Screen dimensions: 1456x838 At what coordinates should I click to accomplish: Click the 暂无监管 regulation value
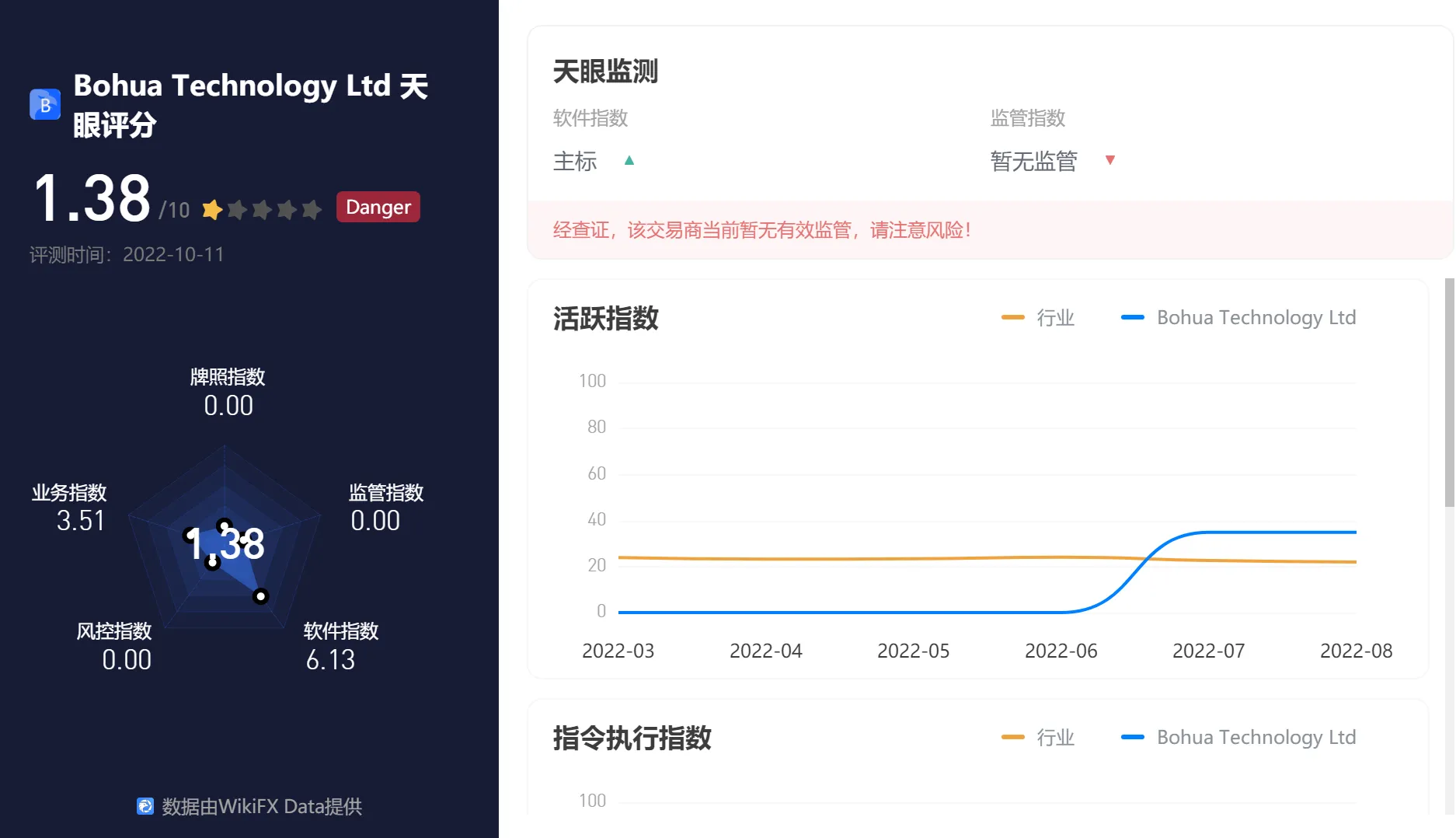coord(1034,161)
